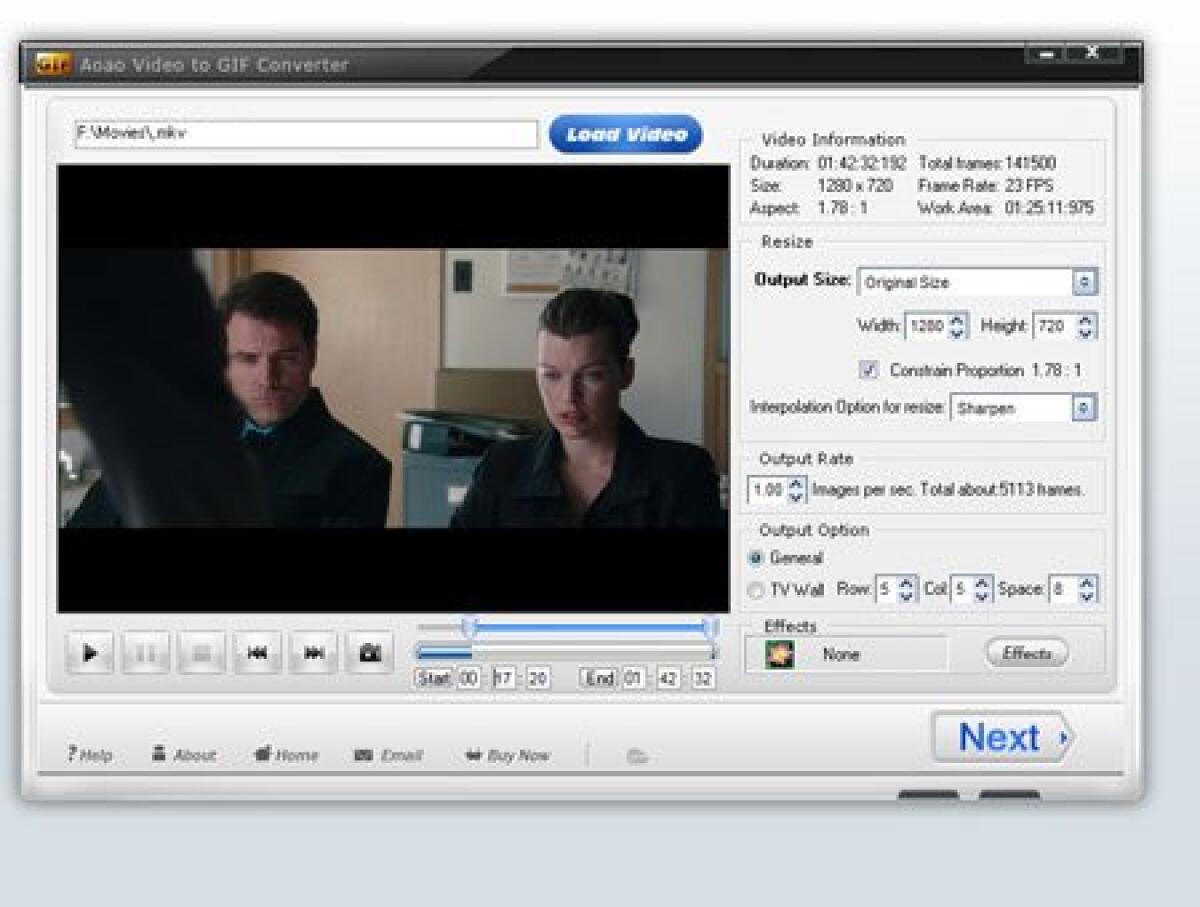Image resolution: width=1200 pixels, height=907 pixels.
Task: Click the Next button to proceed
Action: (1002, 738)
